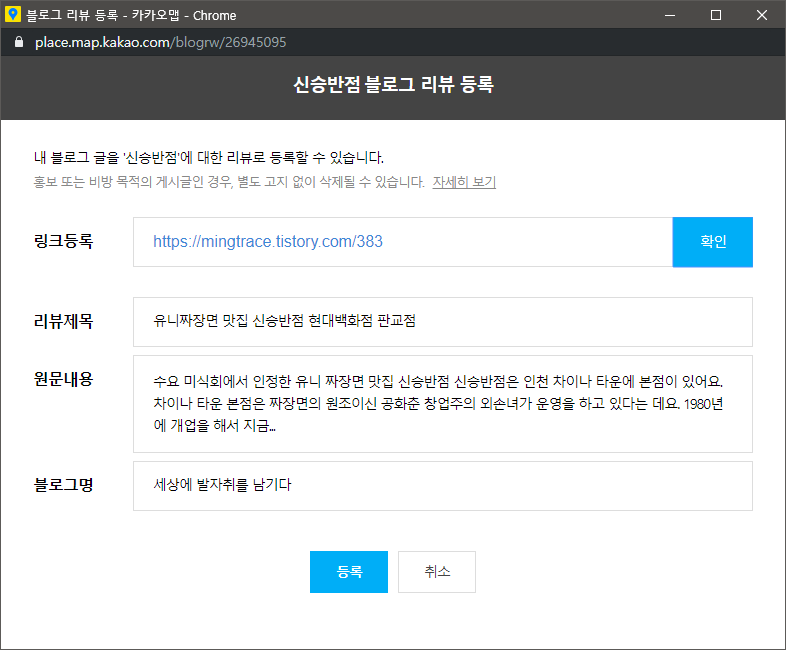Click the 내 블로그 글을 description sentence
This screenshot has height=650, width=786.
pyautogui.click(x=209, y=158)
